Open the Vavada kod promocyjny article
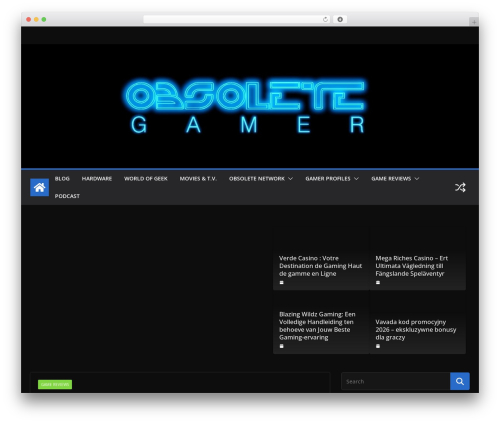 tap(416, 330)
